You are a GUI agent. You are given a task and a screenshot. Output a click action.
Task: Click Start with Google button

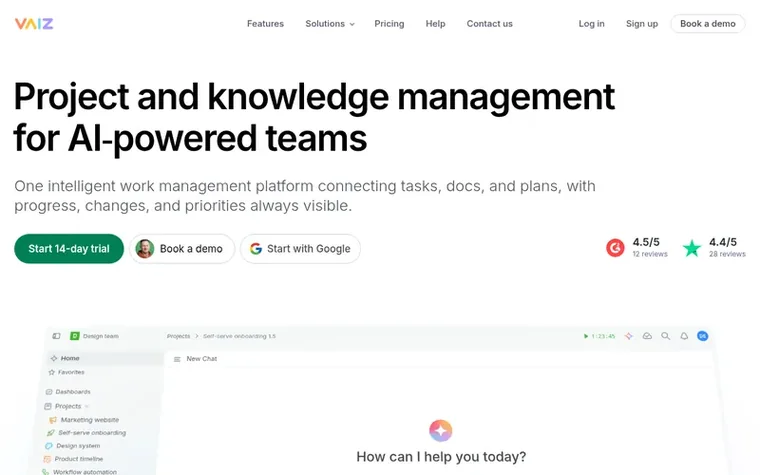(x=300, y=249)
